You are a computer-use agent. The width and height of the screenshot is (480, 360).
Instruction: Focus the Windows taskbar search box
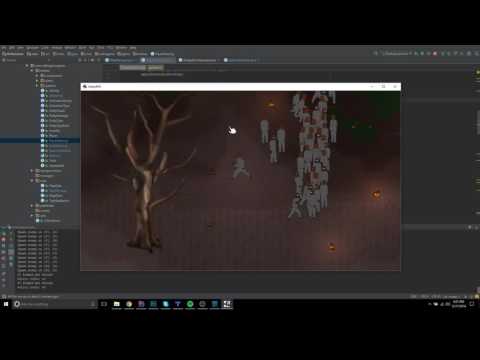[55, 304]
